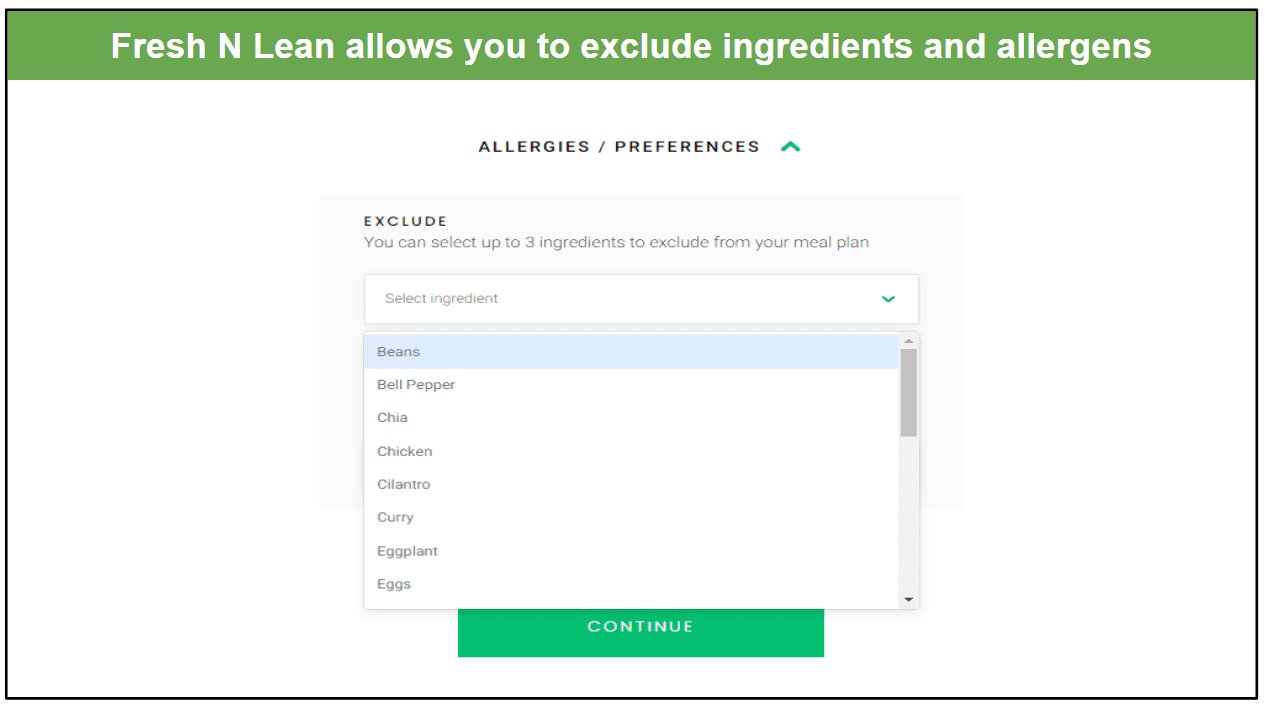Viewport: 1265px width, 711px height.
Task: Select the Cilantro option
Action: point(403,485)
